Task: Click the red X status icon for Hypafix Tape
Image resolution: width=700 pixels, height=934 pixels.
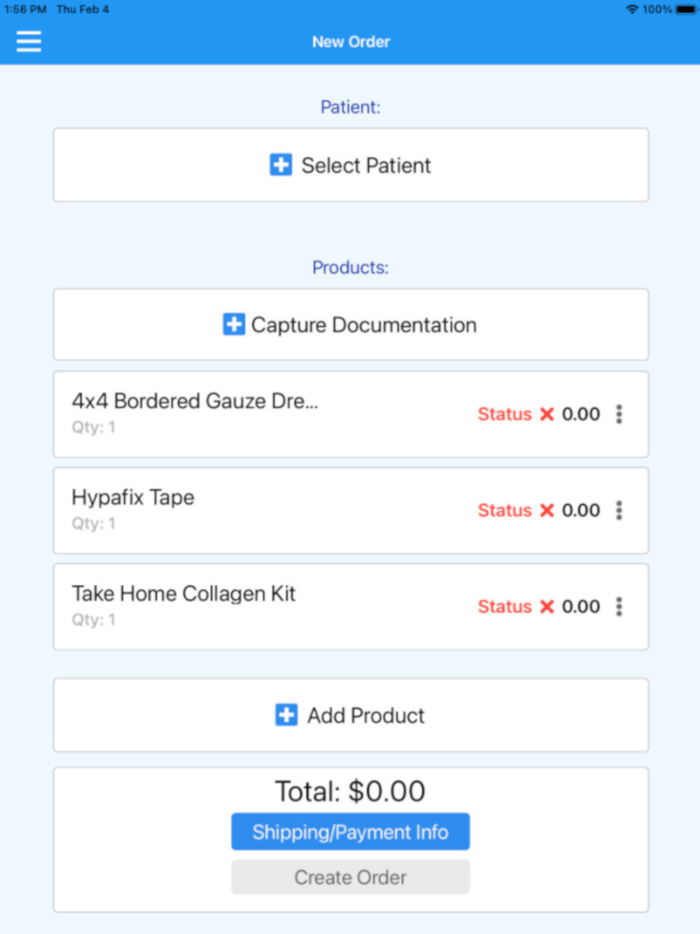Action: 548,510
